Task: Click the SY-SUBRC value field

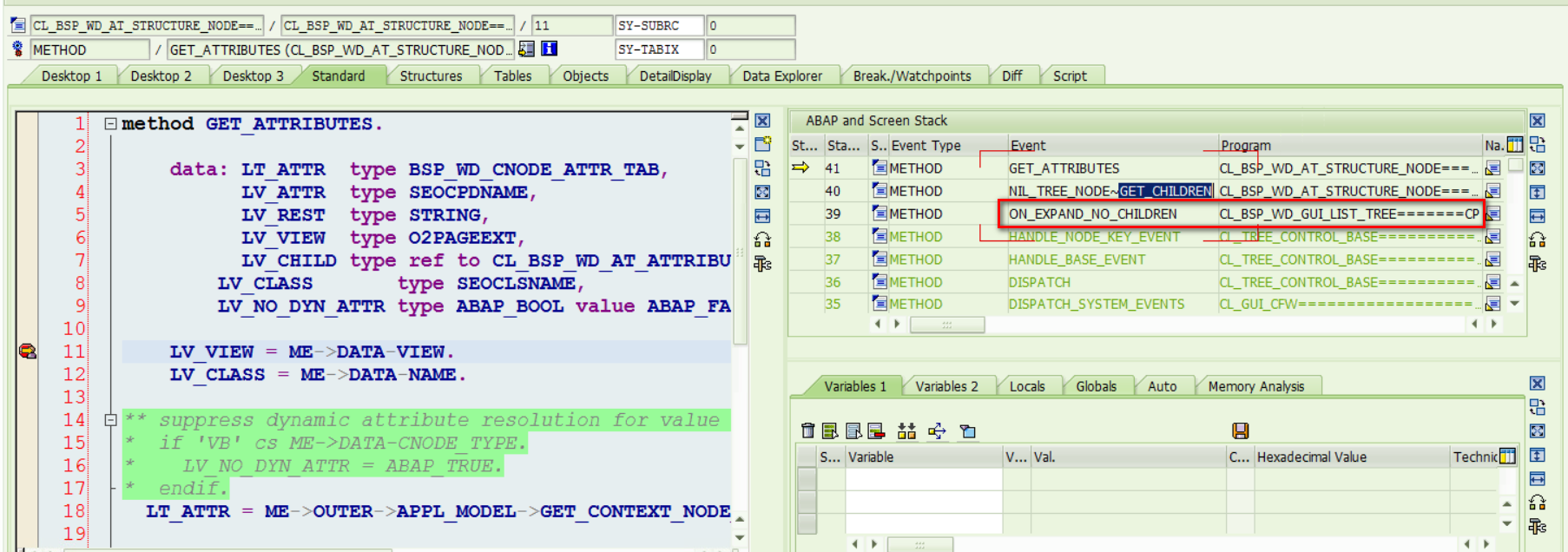Action: [750, 25]
